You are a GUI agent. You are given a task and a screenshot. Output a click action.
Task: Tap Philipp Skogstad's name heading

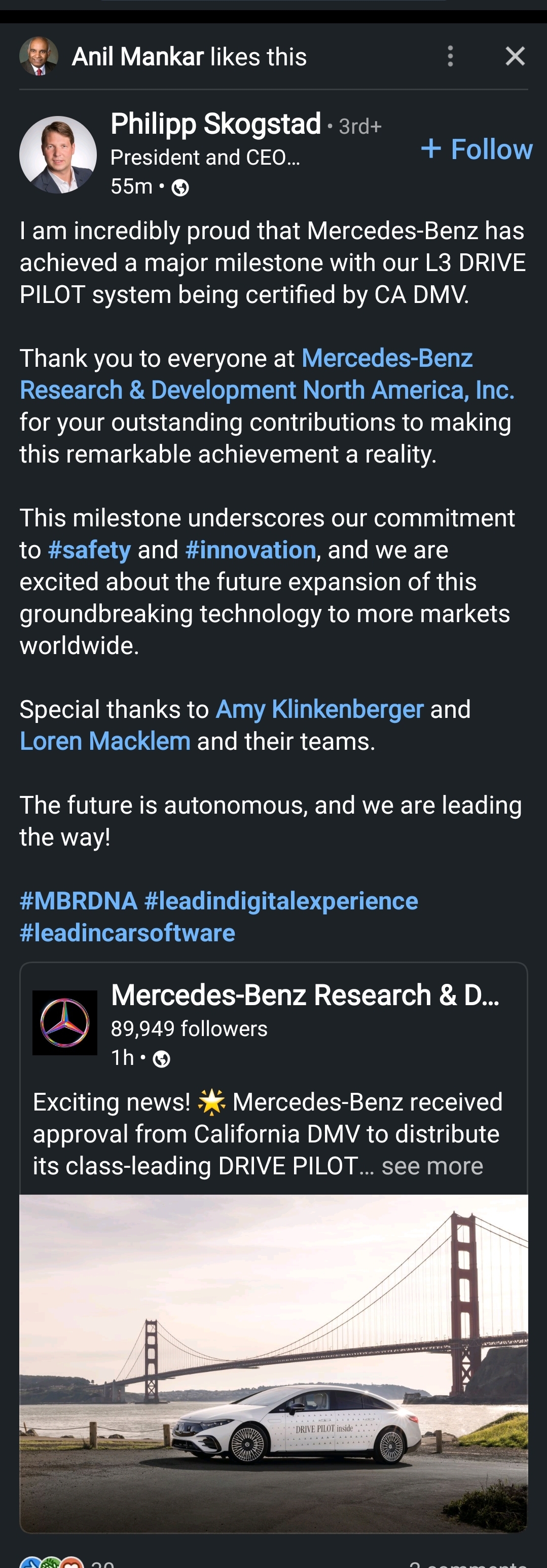(215, 124)
